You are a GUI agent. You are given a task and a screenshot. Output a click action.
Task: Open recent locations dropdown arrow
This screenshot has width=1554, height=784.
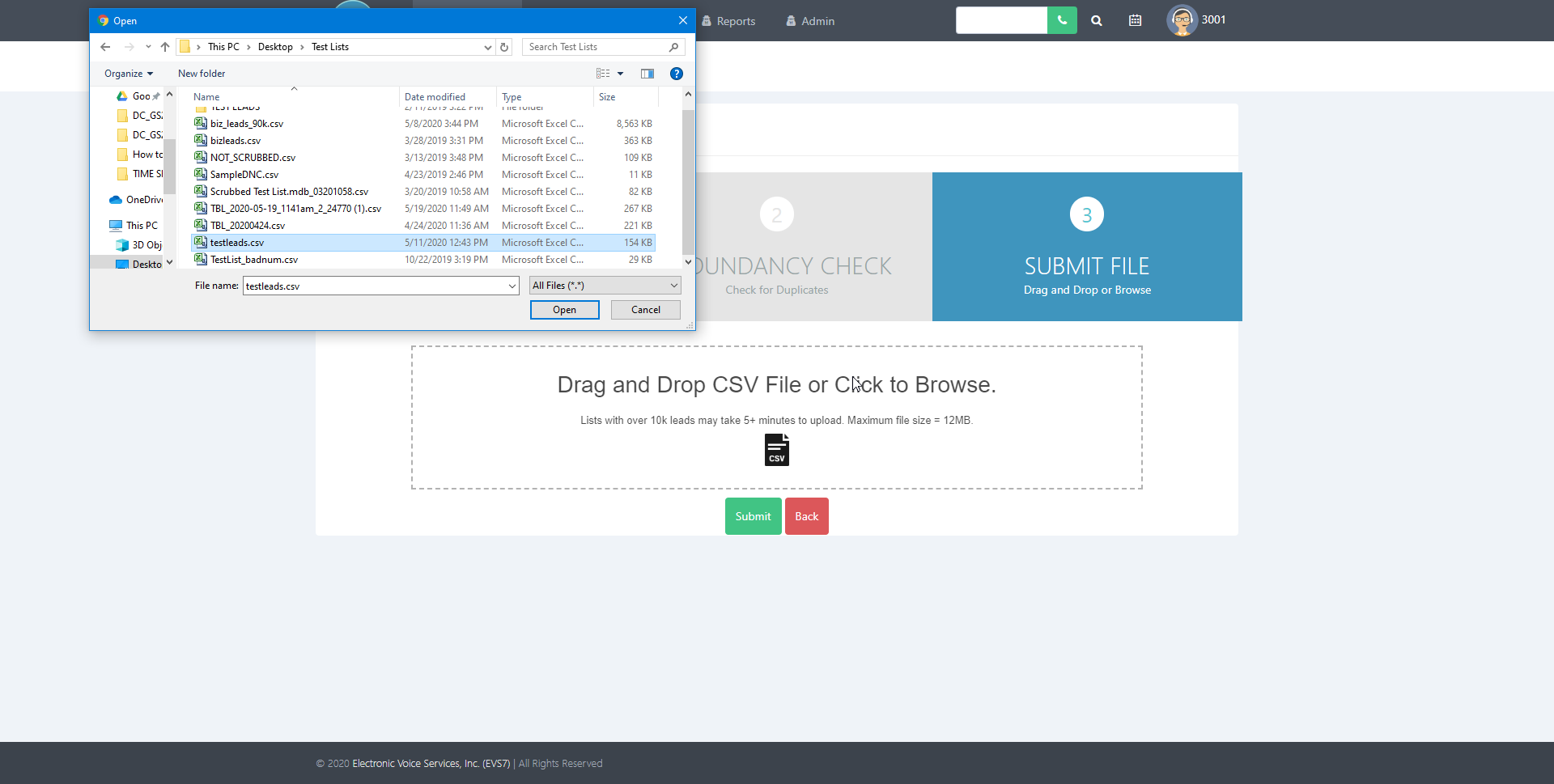coord(148,47)
